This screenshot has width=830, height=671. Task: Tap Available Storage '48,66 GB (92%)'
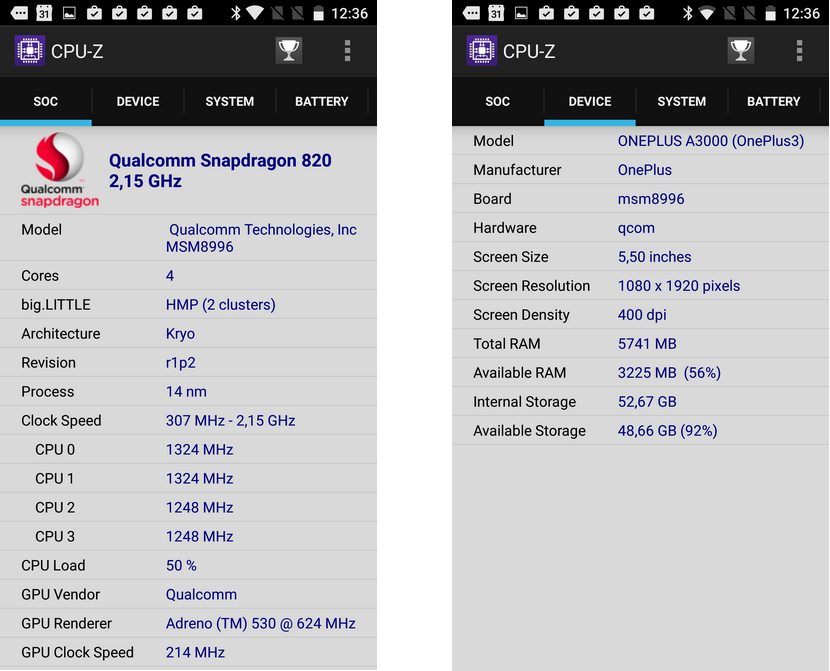pyautogui.click(x=667, y=431)
